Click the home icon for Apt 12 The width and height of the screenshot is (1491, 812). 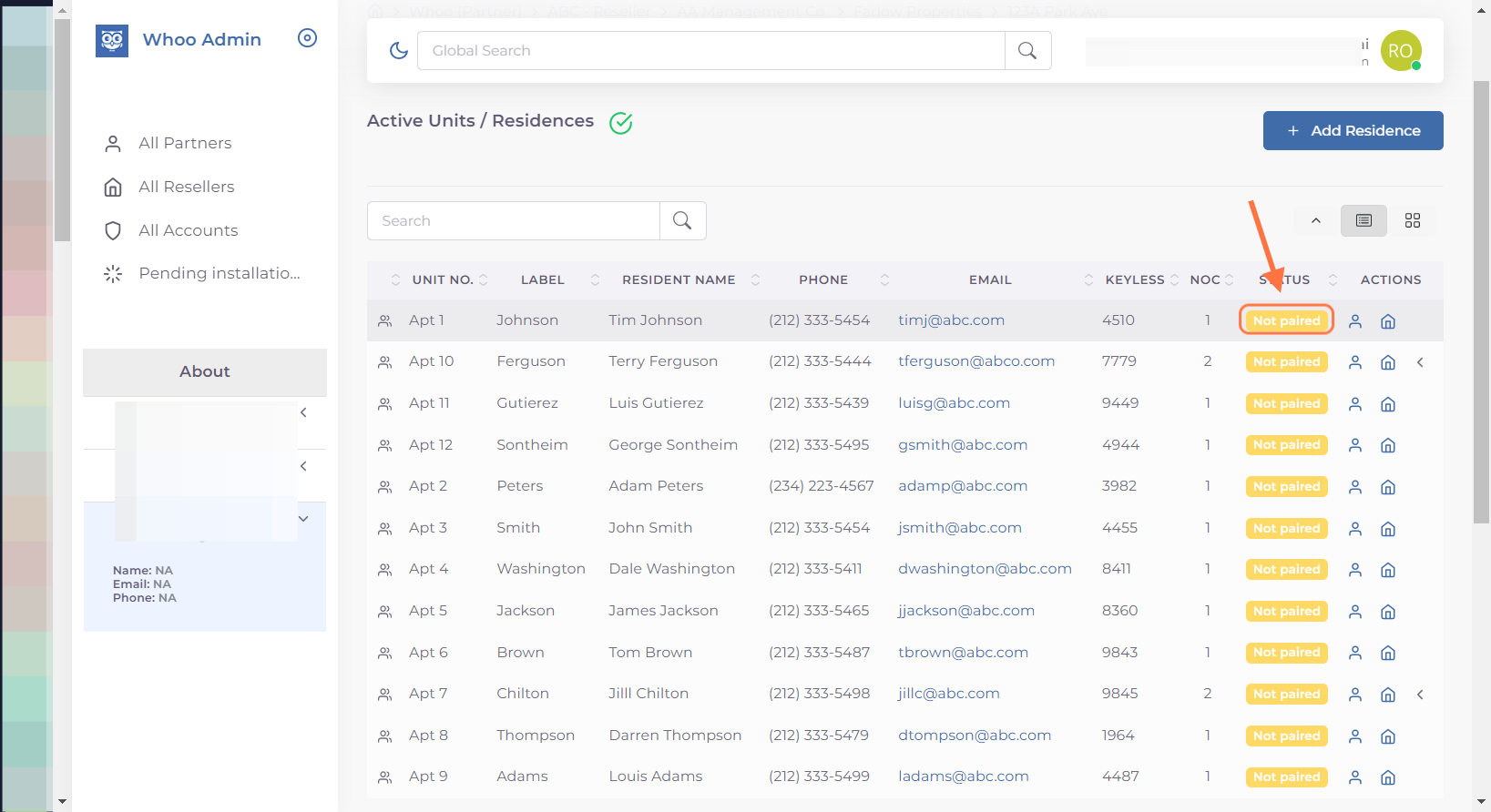click(1388, 446)
